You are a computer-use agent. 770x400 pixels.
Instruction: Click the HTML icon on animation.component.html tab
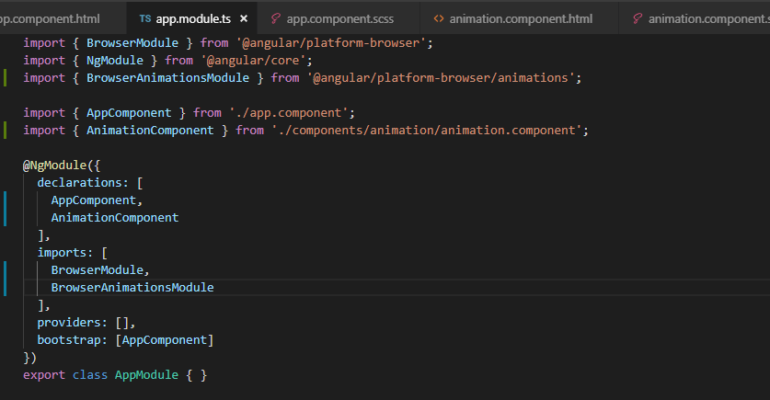click(x=439, y=19)
